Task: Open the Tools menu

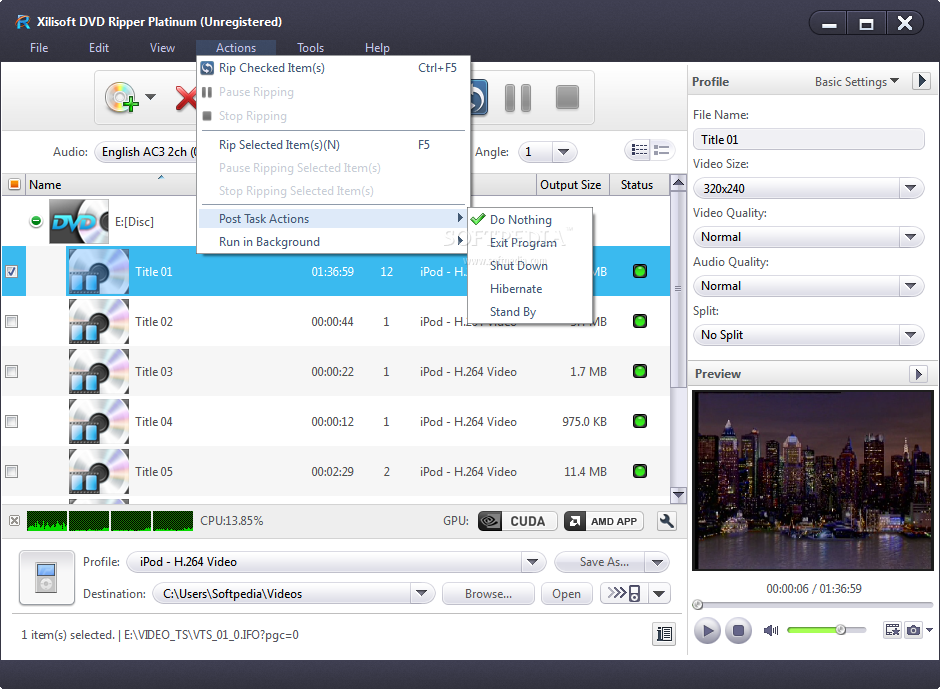Action: [x=311, y=47]
